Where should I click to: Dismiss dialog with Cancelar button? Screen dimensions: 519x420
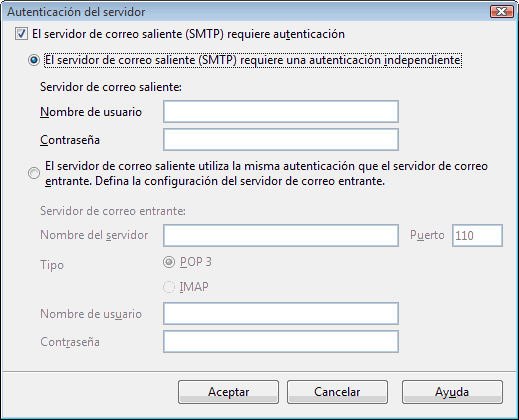pos(337,392)
